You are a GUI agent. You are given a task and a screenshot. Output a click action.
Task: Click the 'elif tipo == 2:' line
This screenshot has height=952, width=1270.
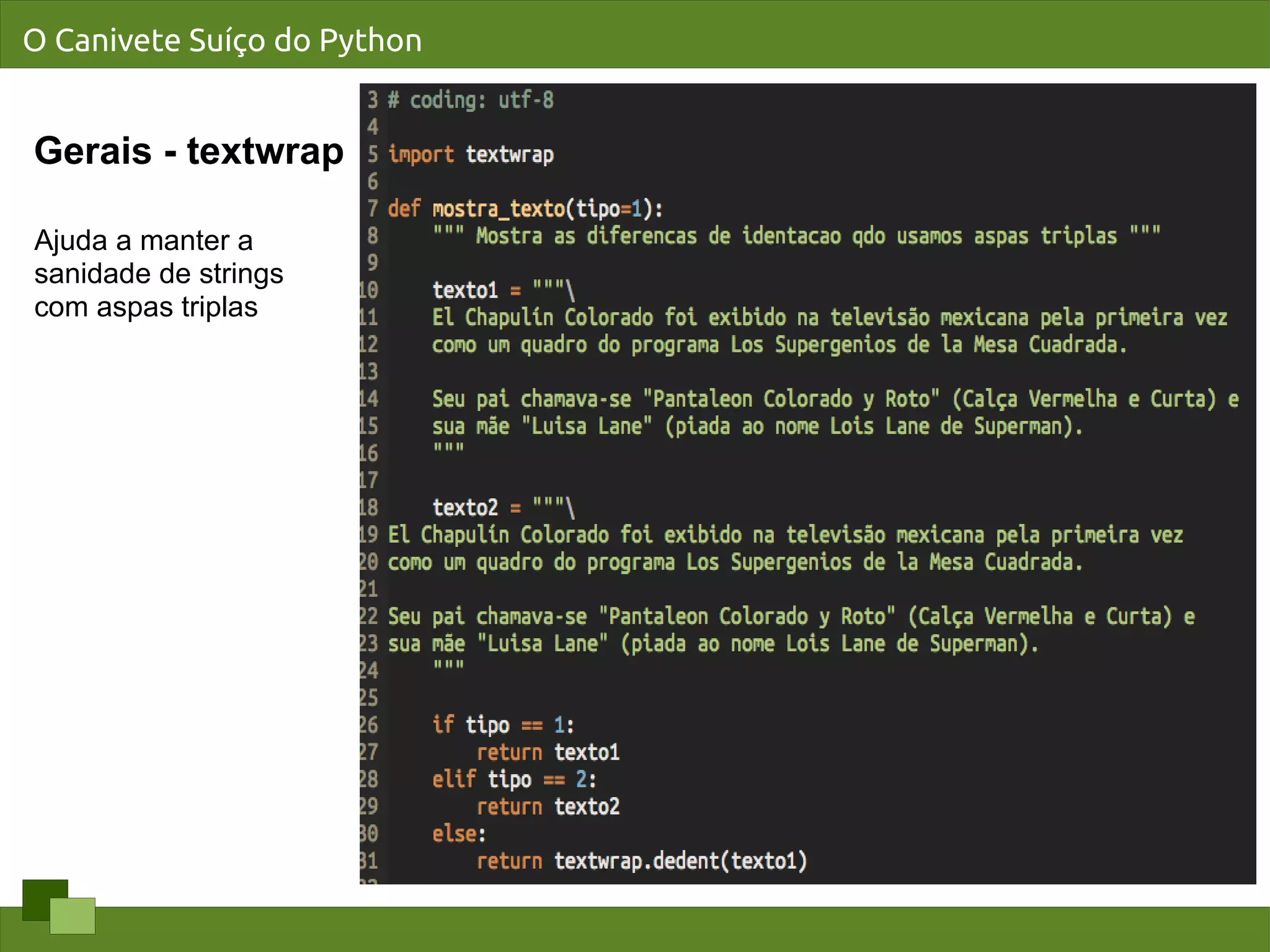pyautogui.click(x=515, y=780)
